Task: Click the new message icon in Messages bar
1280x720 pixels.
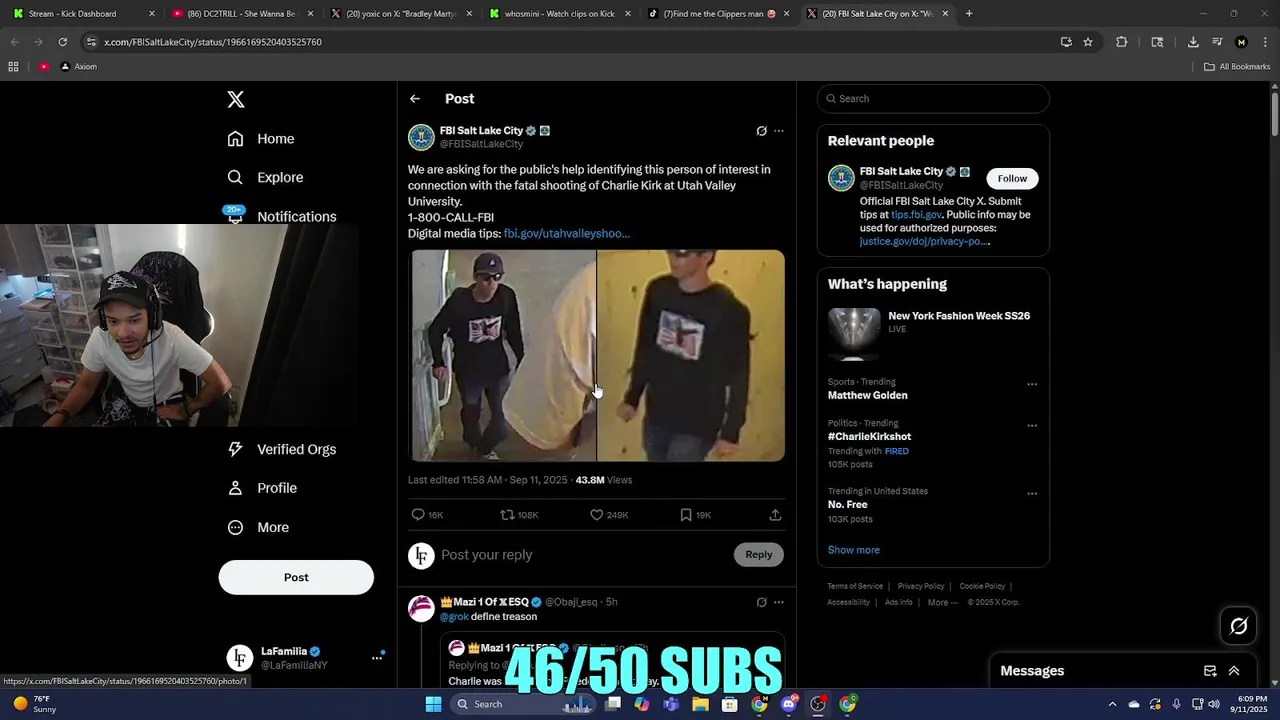Action: (x=1210, y=671)
